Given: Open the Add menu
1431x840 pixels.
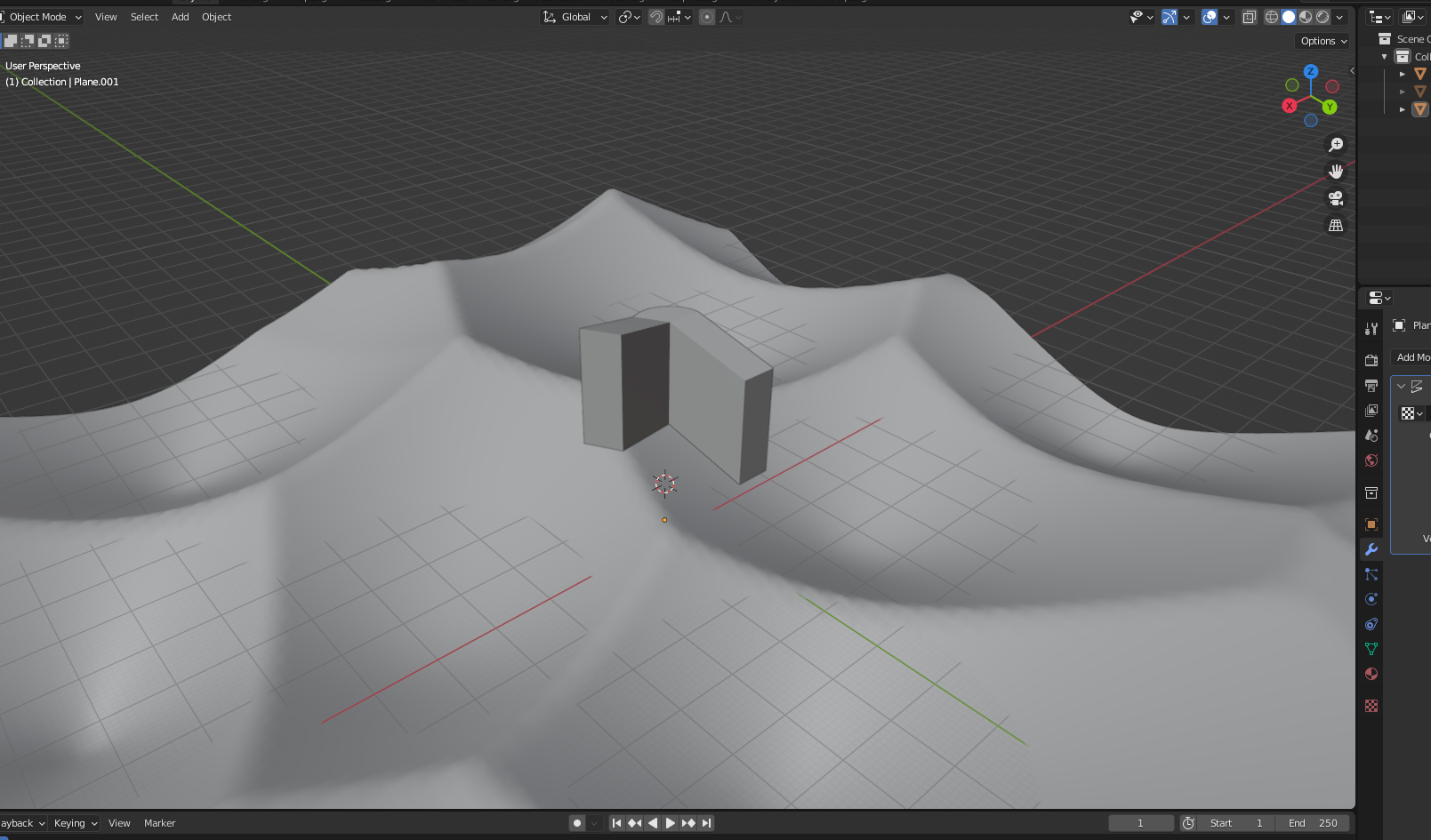Looking at the screenshot, I should [180, 16].
